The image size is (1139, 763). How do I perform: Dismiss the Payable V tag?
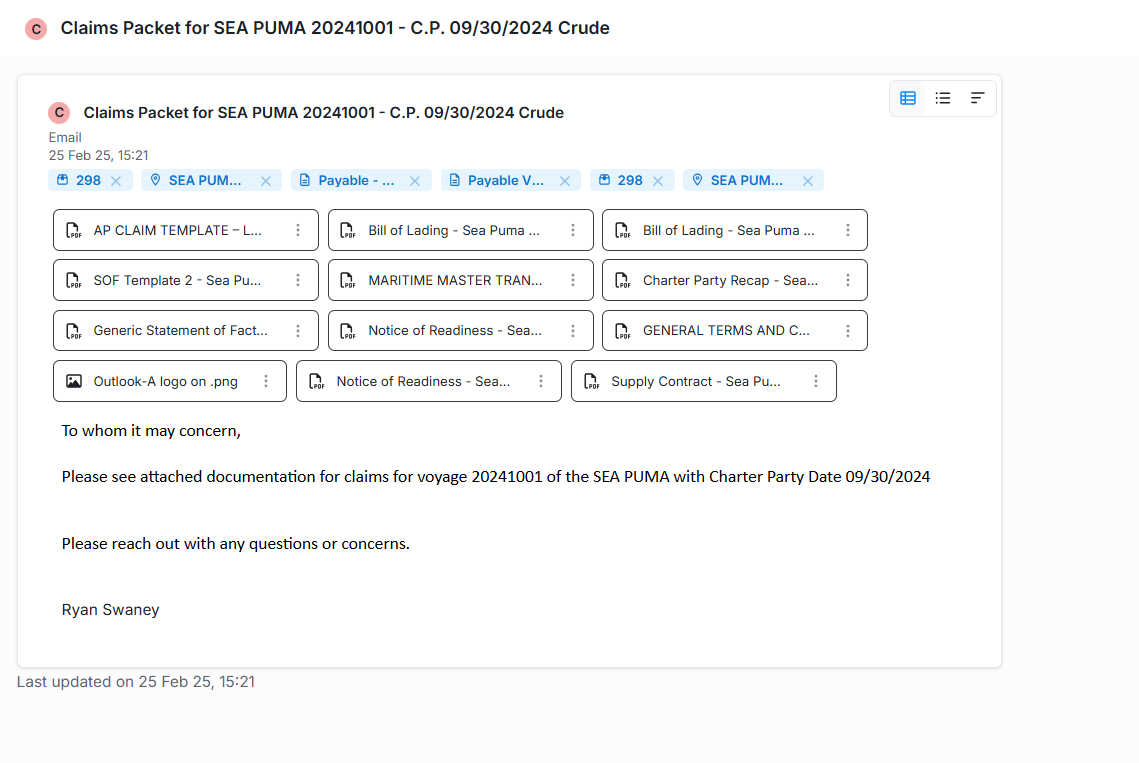pos(566,180)
